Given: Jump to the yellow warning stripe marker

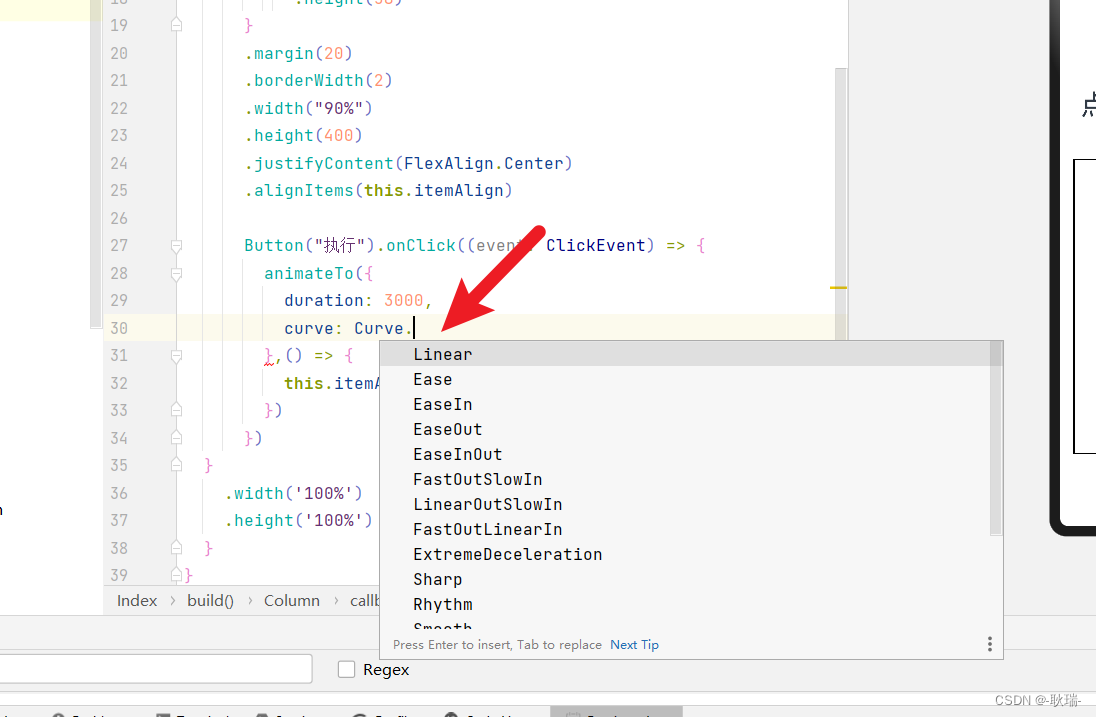Looking at the screenshot, I should coord(838,287).
